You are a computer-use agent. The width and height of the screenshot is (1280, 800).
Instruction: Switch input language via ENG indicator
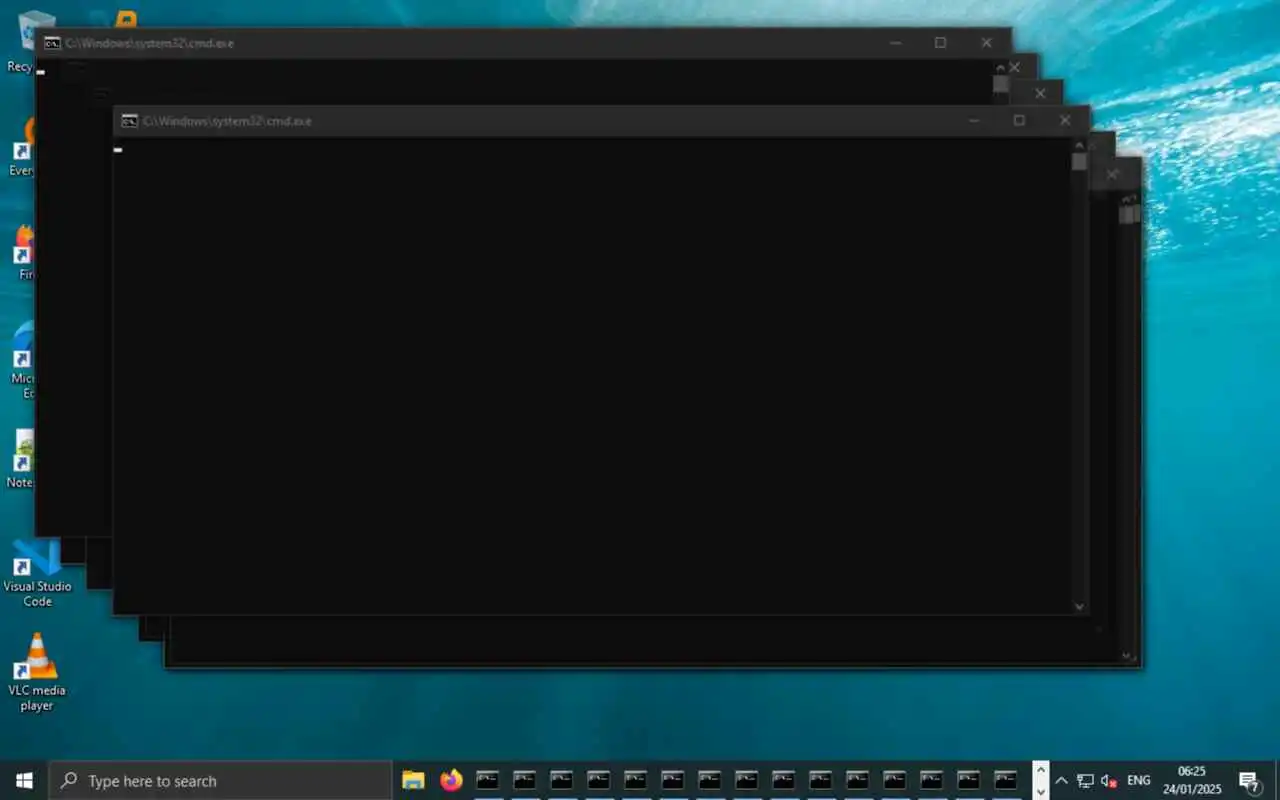1139,781
